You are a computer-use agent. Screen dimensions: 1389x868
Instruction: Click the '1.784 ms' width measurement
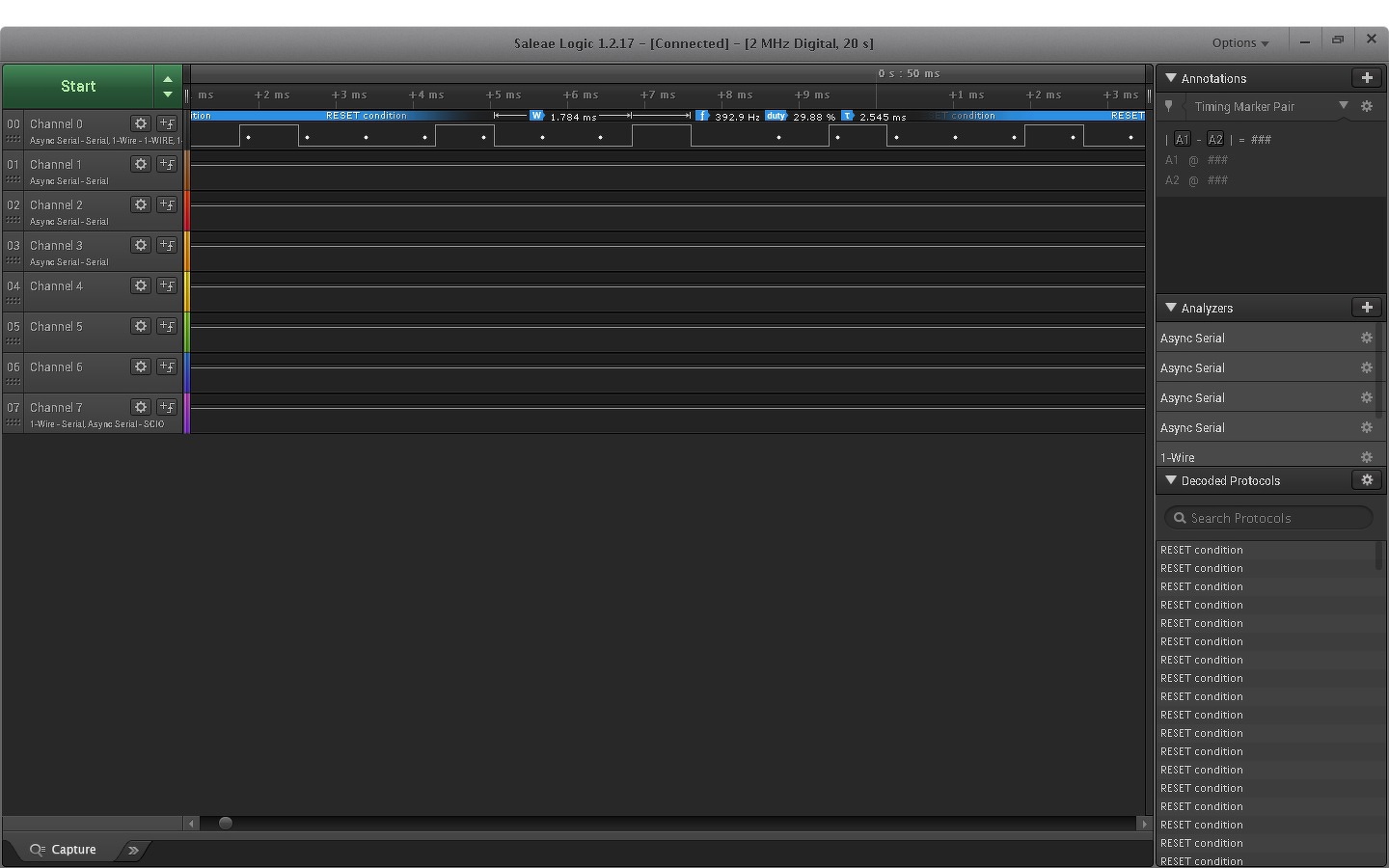[573, 117]
